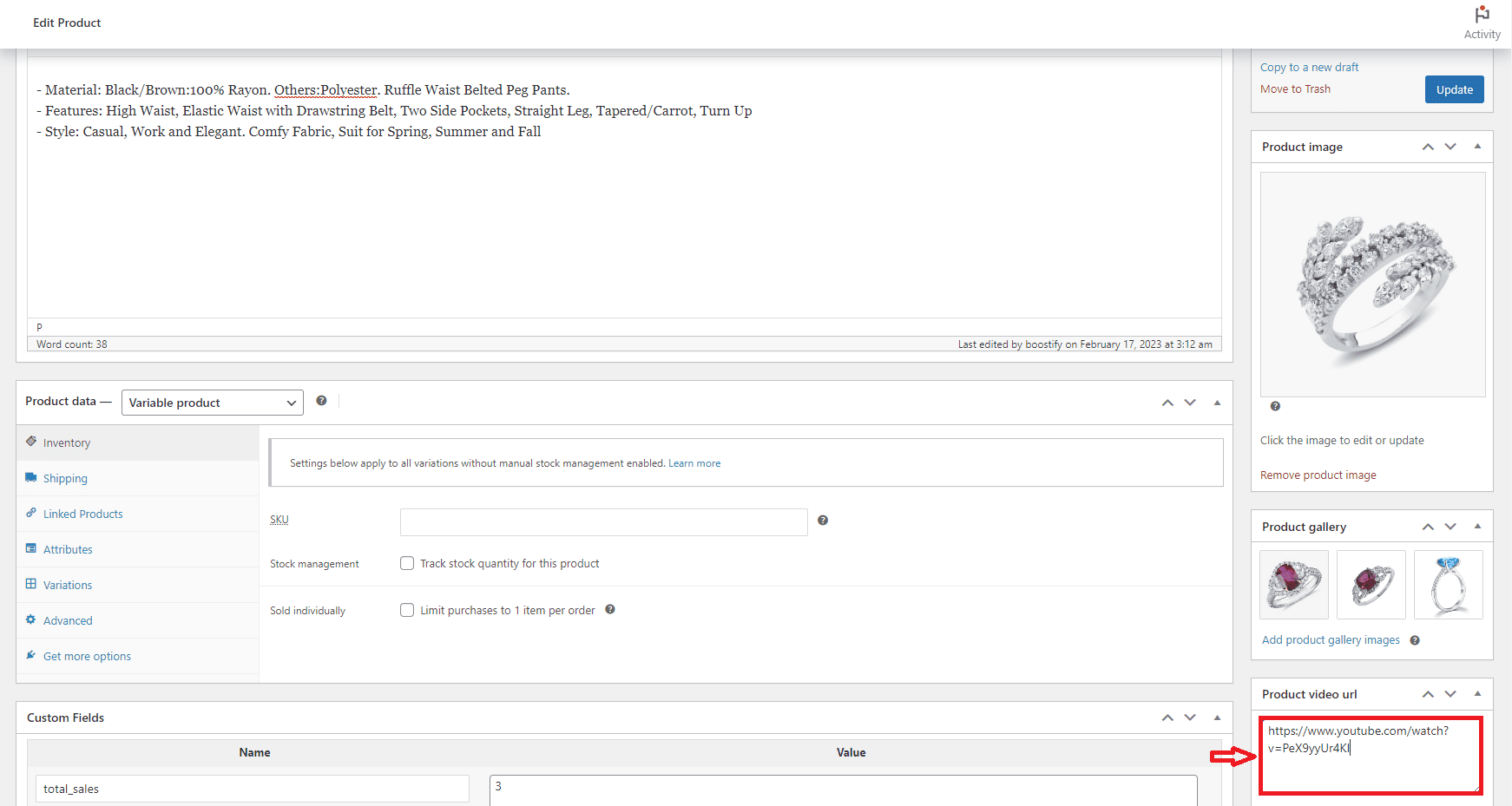Click help icon beside Add product gallery images
The width and height of the screenshot is (1512, 806).
[1415, 640]
